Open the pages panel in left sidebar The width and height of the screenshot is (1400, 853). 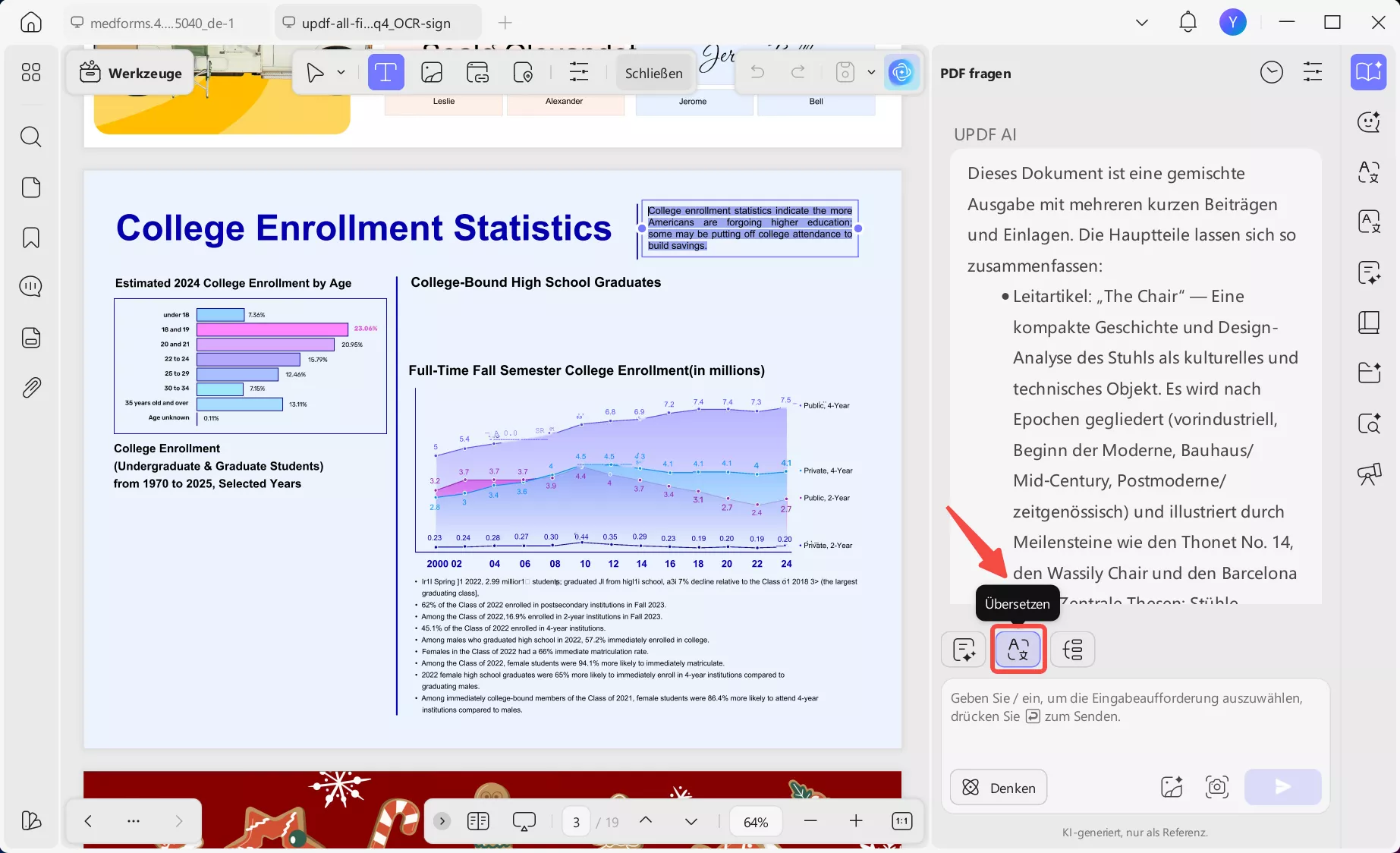31,187
